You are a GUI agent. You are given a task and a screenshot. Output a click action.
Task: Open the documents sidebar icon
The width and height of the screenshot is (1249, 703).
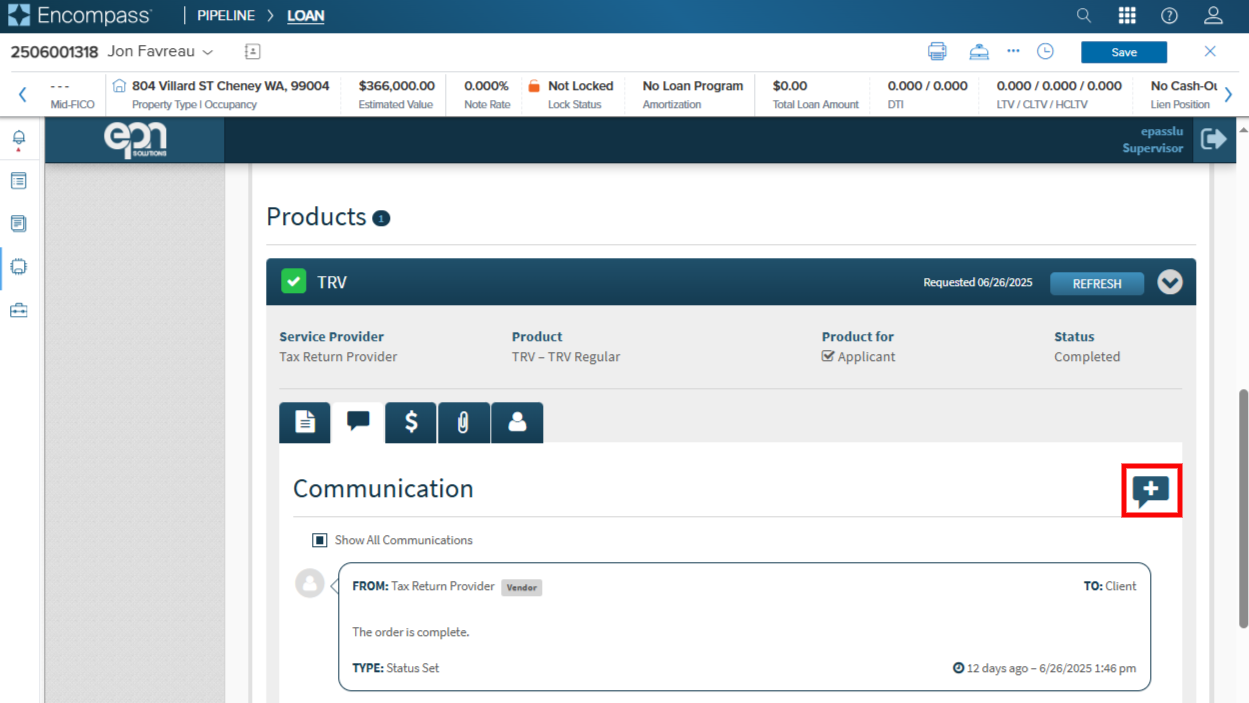(x=18, y=224)
